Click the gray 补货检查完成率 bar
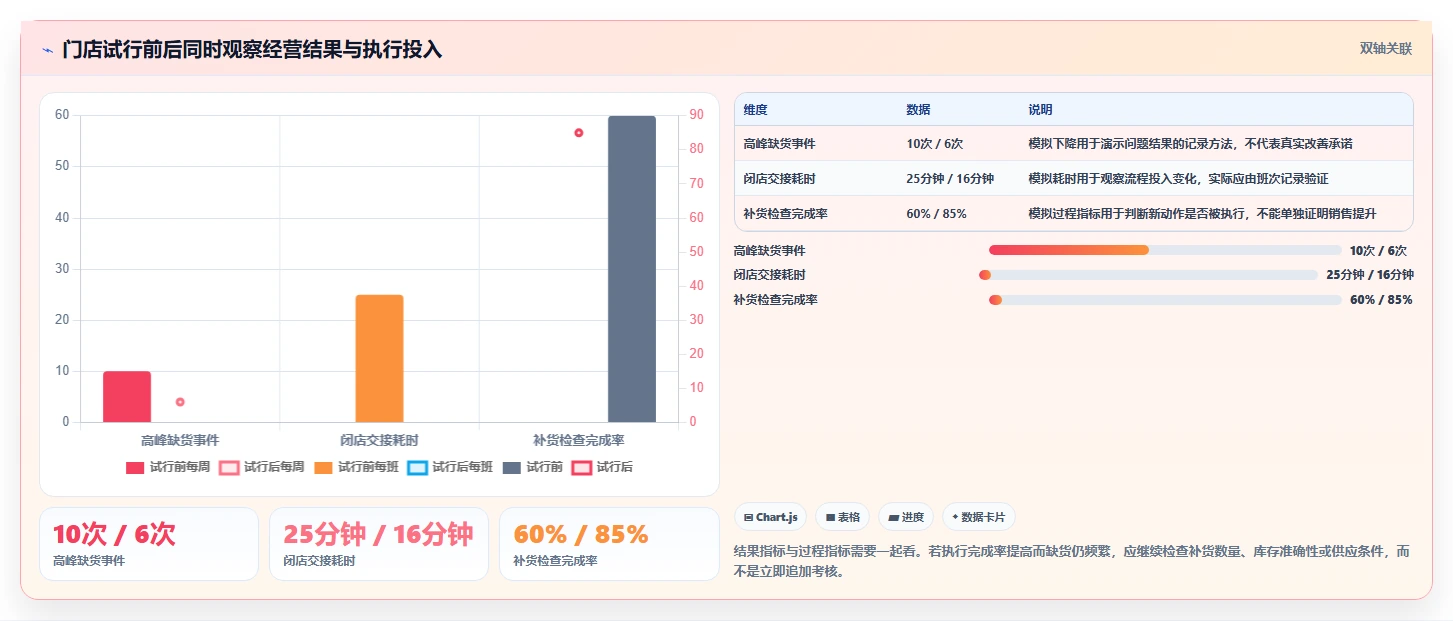This screenshot has width=1453, height=621. (632, 269)
